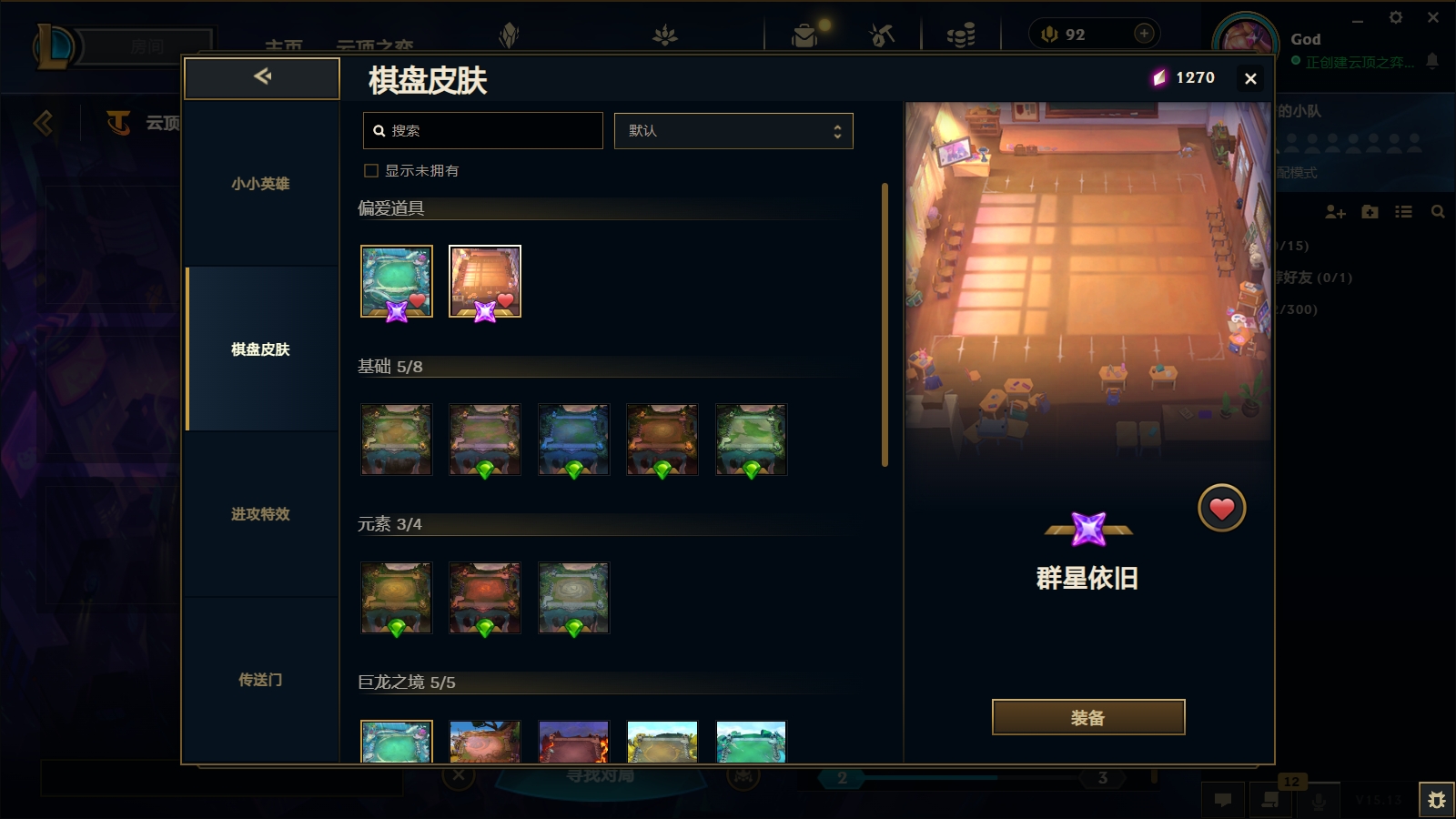Switch to the 进攻特效 tab
Image resolution: width=1456 pixels, height=819 pixels.
(261, 514)
